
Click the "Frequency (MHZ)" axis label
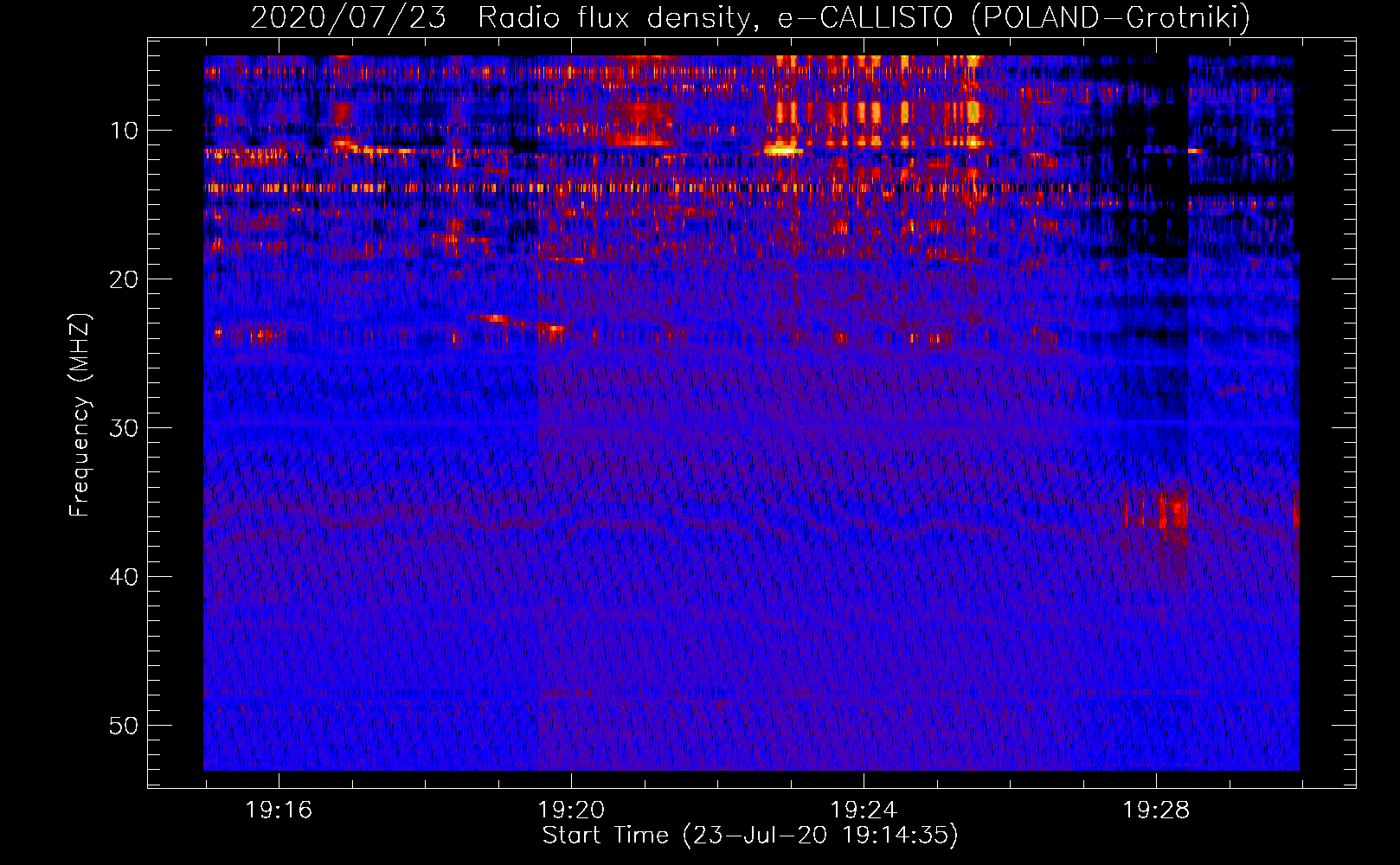pos(80,415)
